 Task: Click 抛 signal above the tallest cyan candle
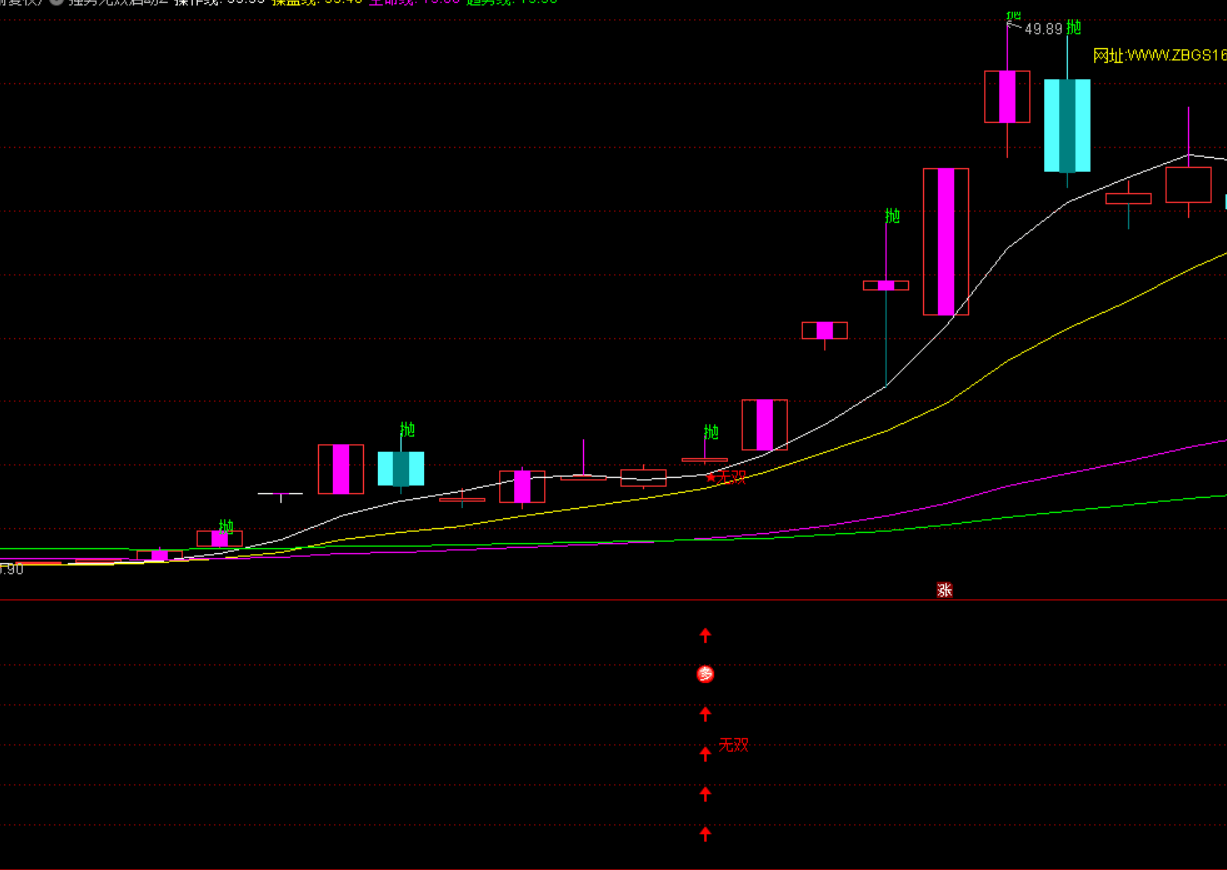[x=1073, y=27]
